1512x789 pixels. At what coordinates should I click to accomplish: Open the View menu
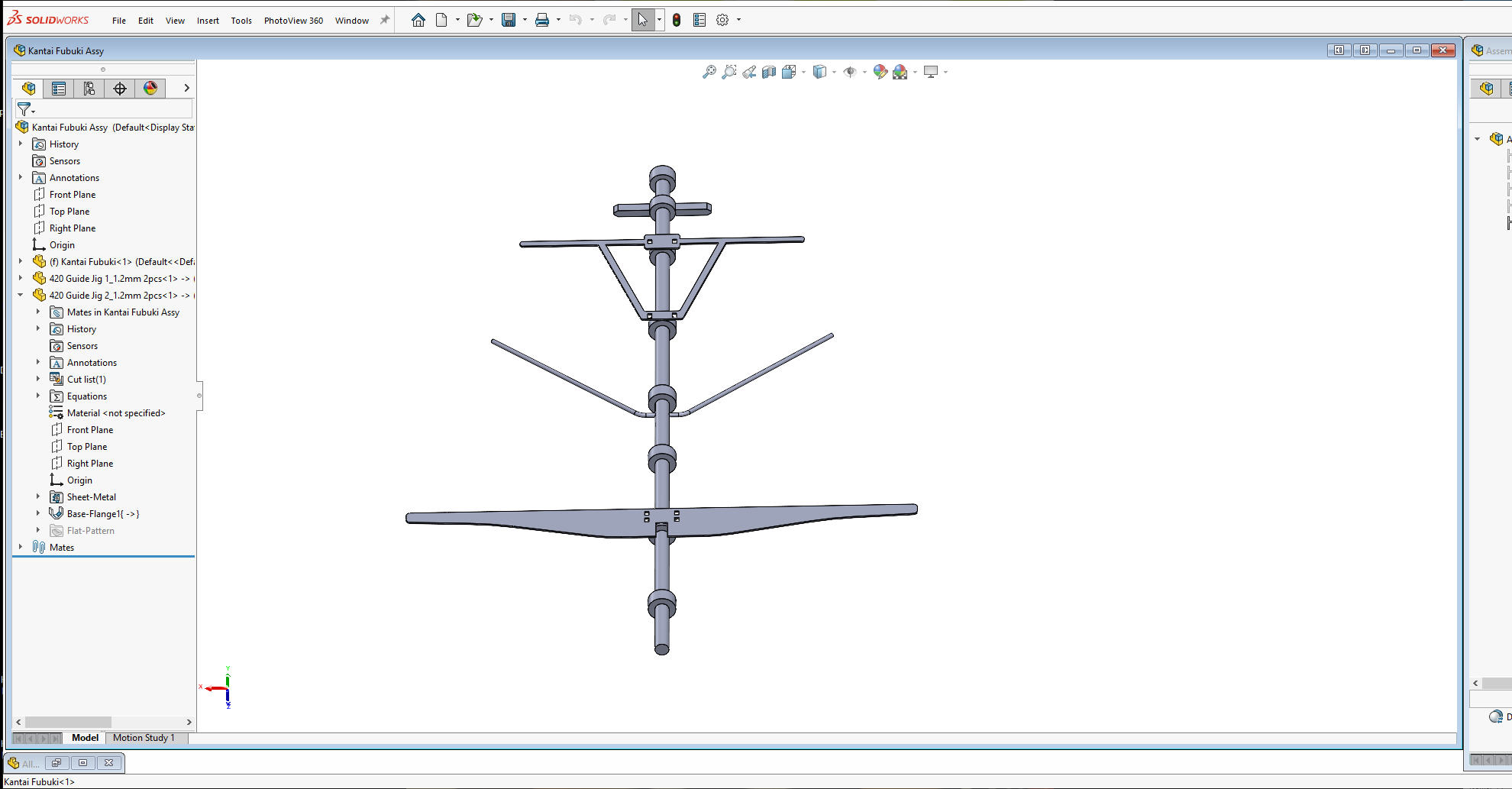175,21
